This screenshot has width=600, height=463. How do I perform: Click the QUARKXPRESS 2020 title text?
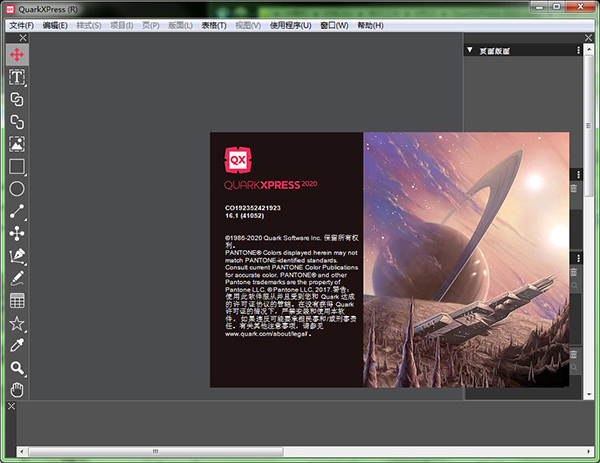tap(271, 185)
